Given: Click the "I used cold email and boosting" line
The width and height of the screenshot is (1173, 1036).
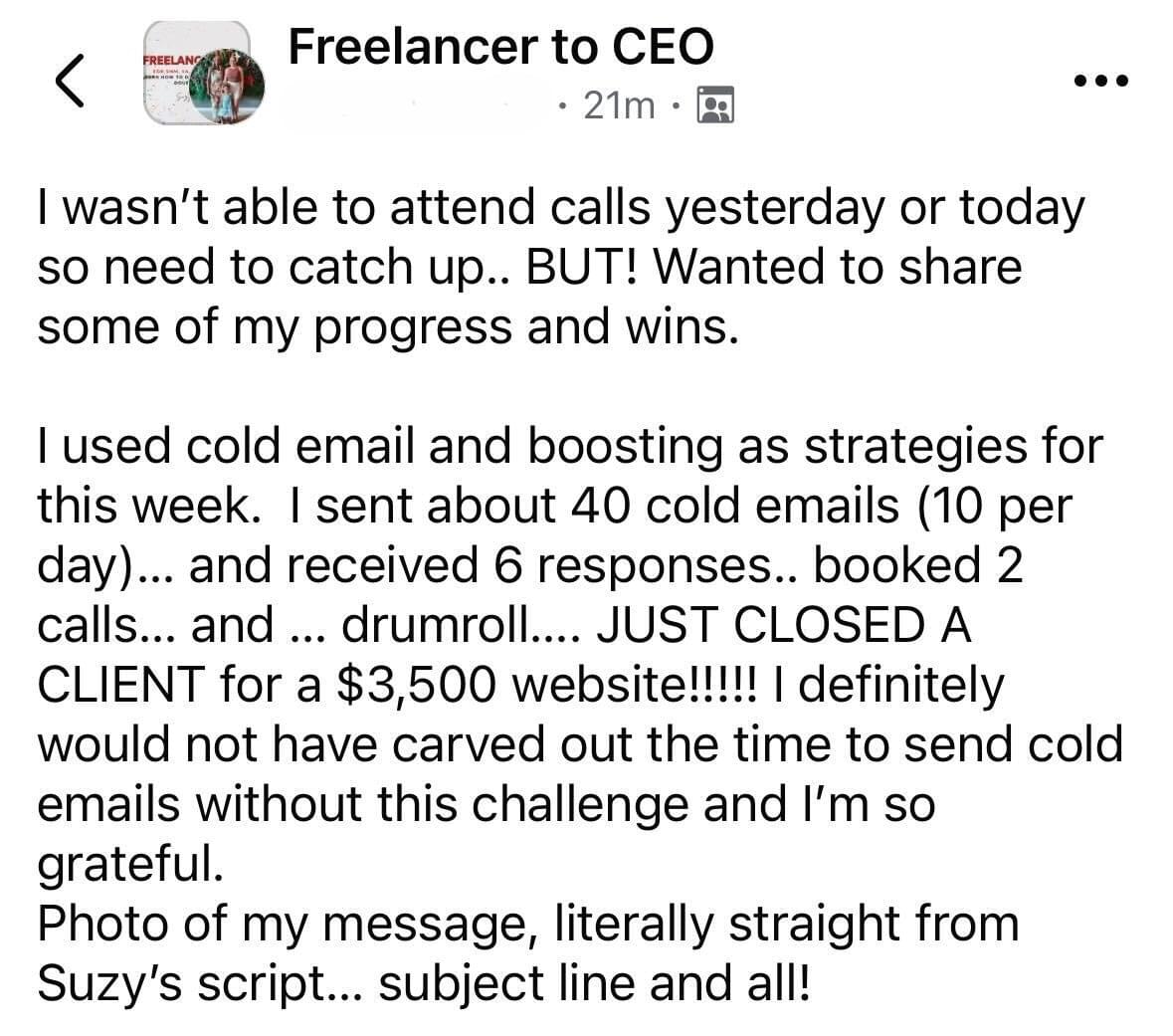Looking at the screenshot, I should tap(569, 446).
